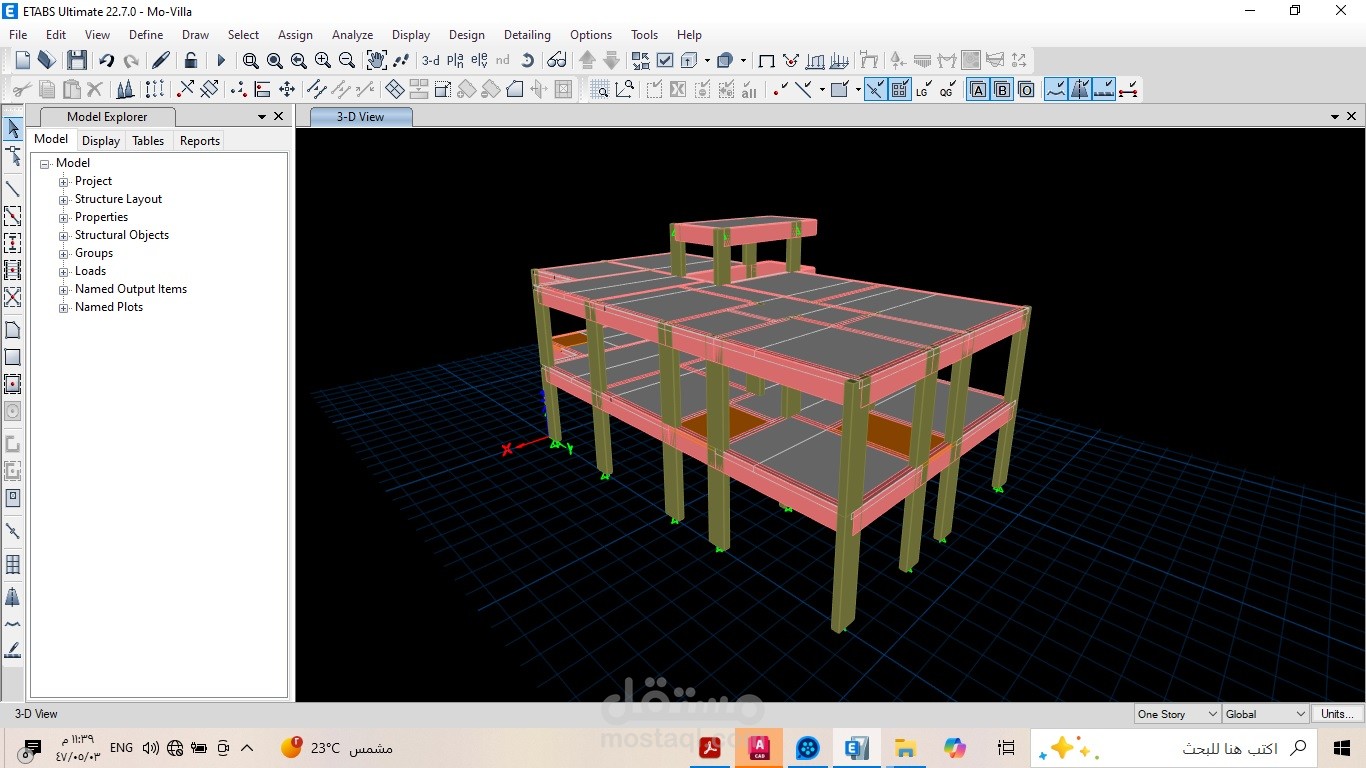Switch to the Display tab in Model Explorer
This screenshot has height=768, width=1366.
click(101, 141)
